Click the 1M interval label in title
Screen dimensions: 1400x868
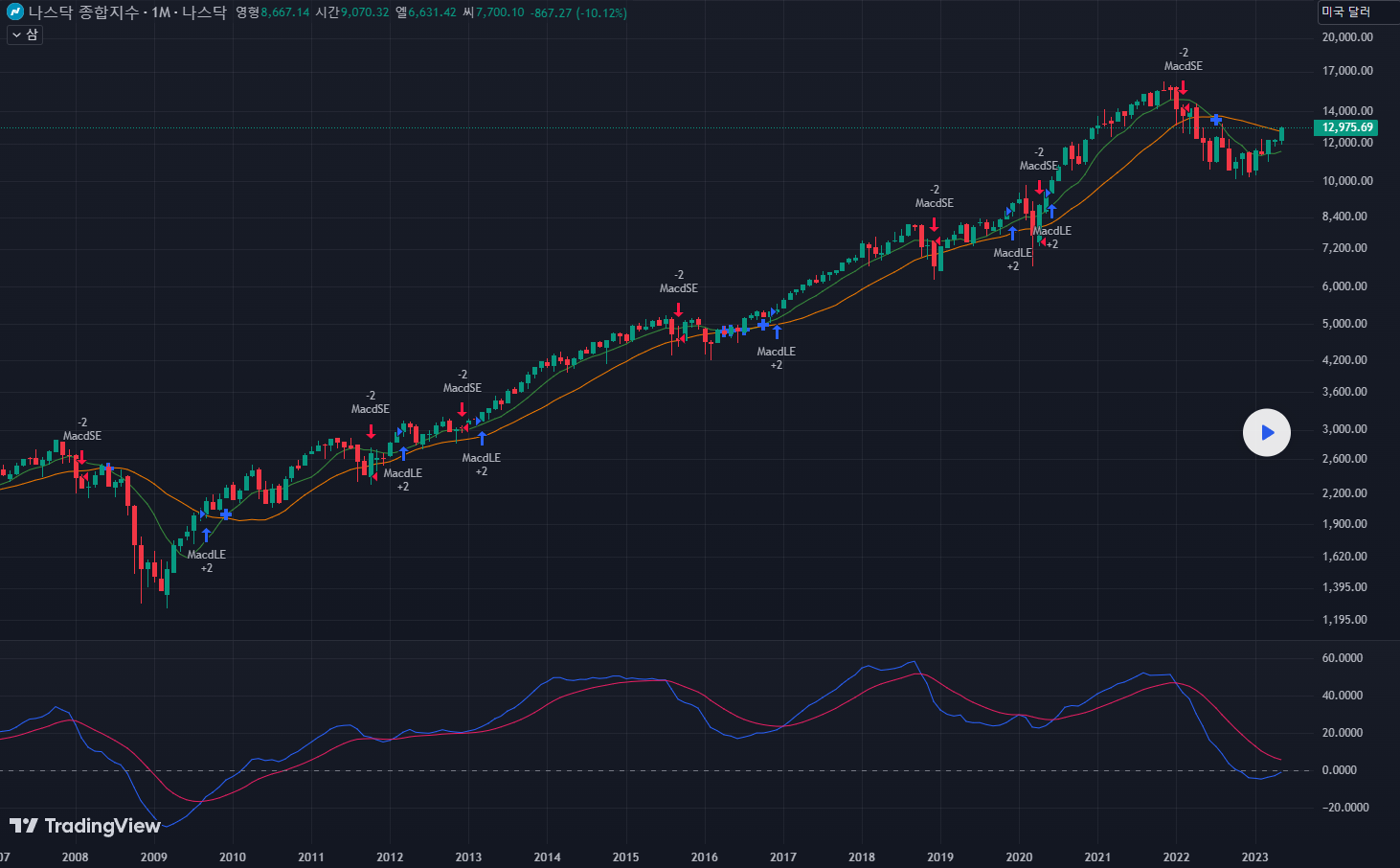(x=161, y=12)
